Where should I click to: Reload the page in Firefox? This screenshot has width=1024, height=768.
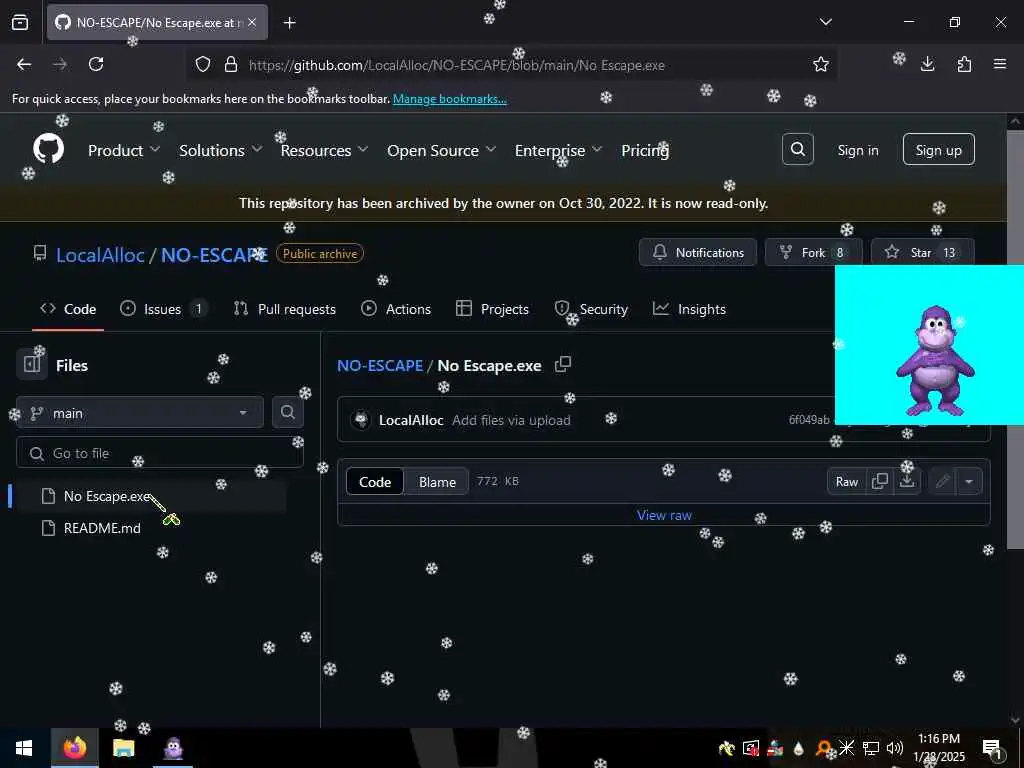click(96, 64)
